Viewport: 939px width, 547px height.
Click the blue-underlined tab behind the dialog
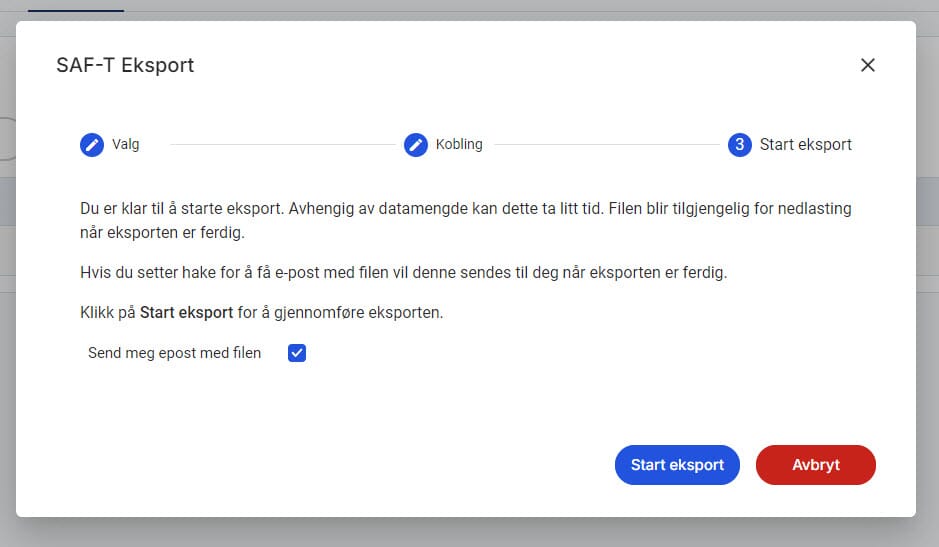pos(75,8)
